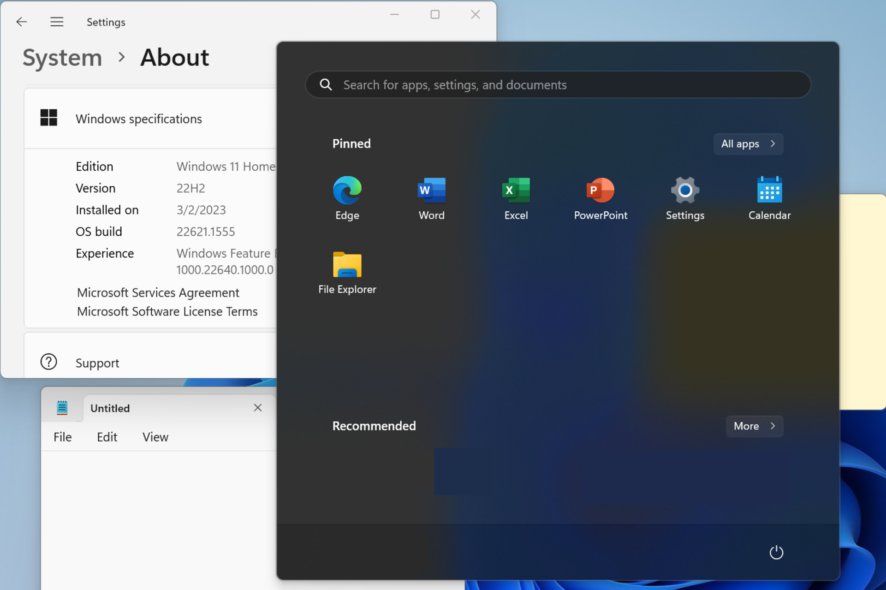Click the search magnifier icon
This screenshot has height=590, width=886.
[x=325, y=85]
